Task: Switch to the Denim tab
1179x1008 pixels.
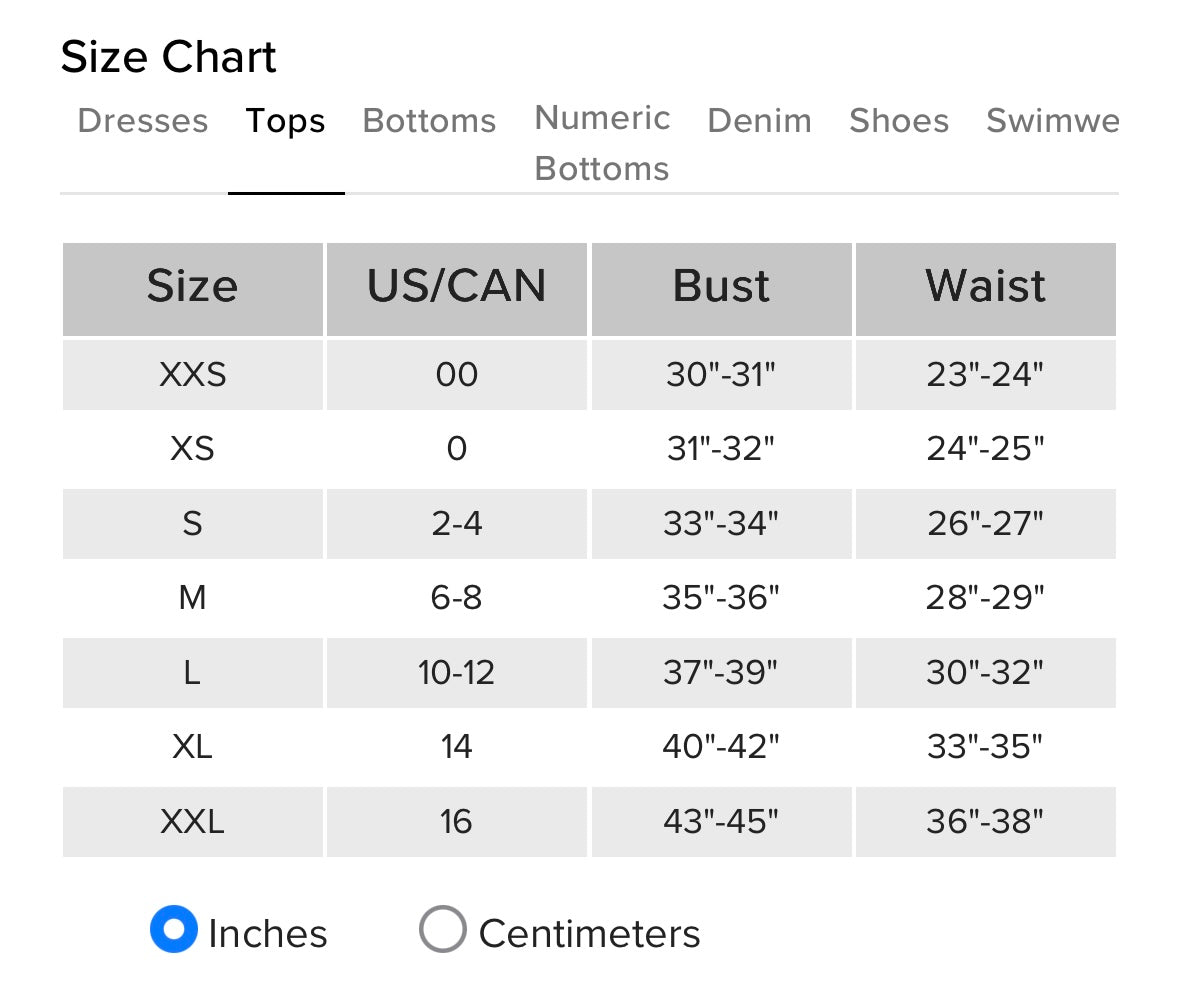Action: coord(759,120)
